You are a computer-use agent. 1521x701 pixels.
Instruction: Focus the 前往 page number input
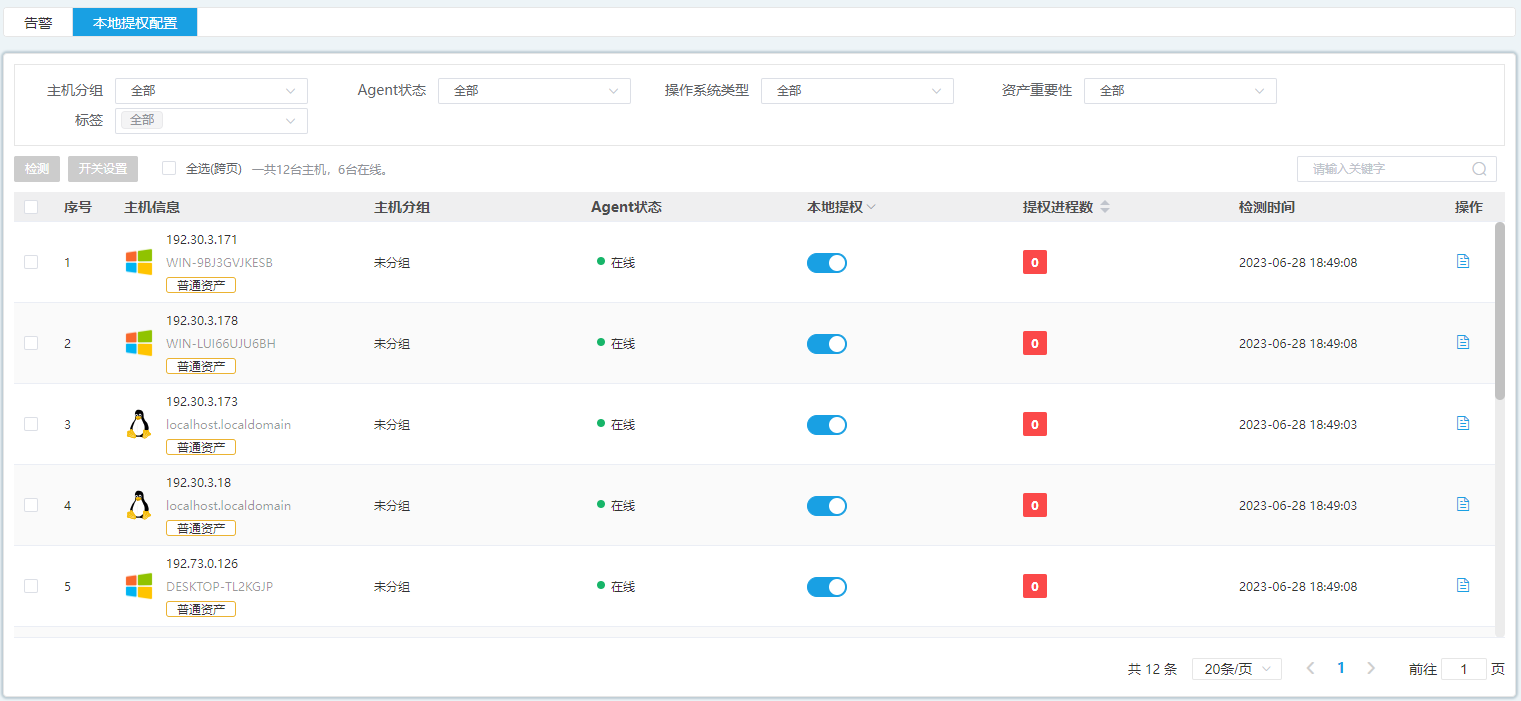1464,669
